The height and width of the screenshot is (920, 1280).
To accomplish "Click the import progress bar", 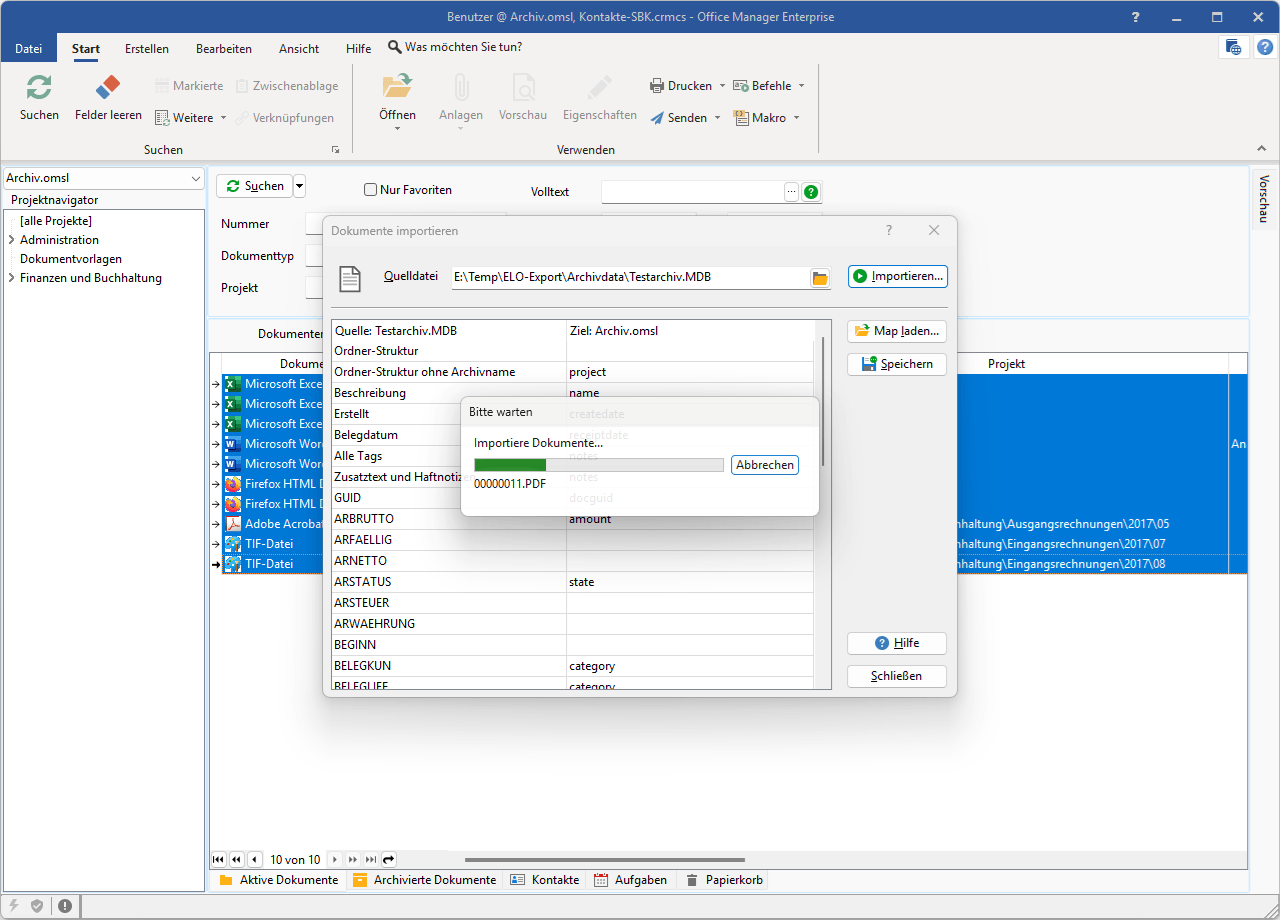I will [598, 465].
